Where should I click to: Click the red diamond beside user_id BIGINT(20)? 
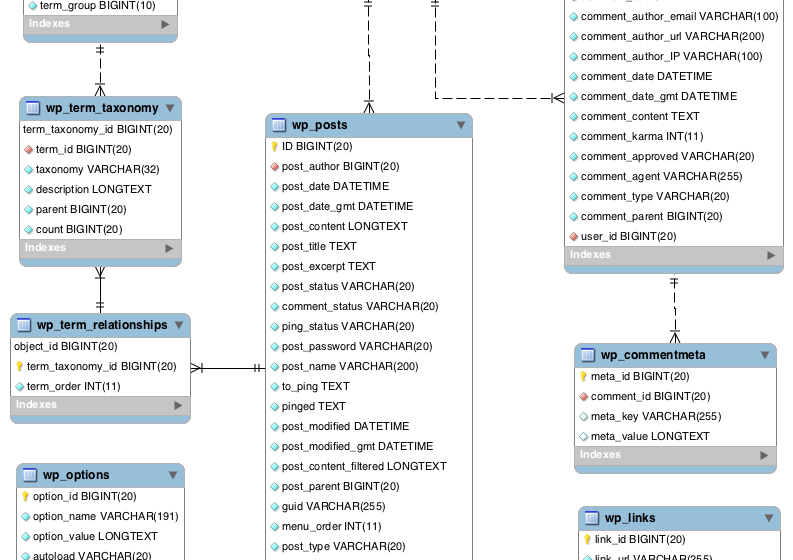coord(574,236)
